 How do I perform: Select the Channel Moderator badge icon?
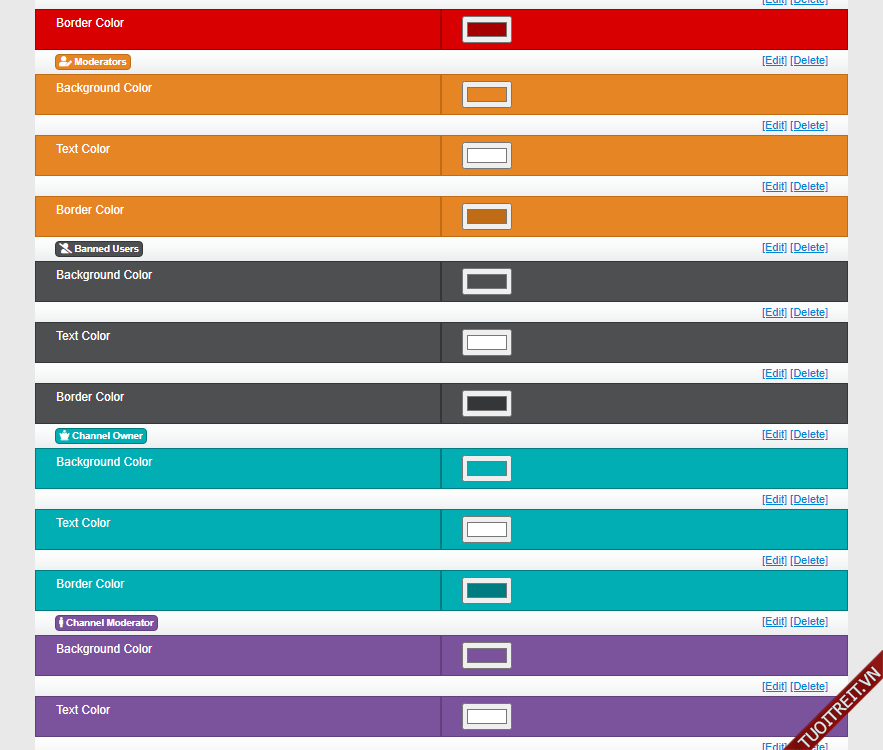pos(106,623)
